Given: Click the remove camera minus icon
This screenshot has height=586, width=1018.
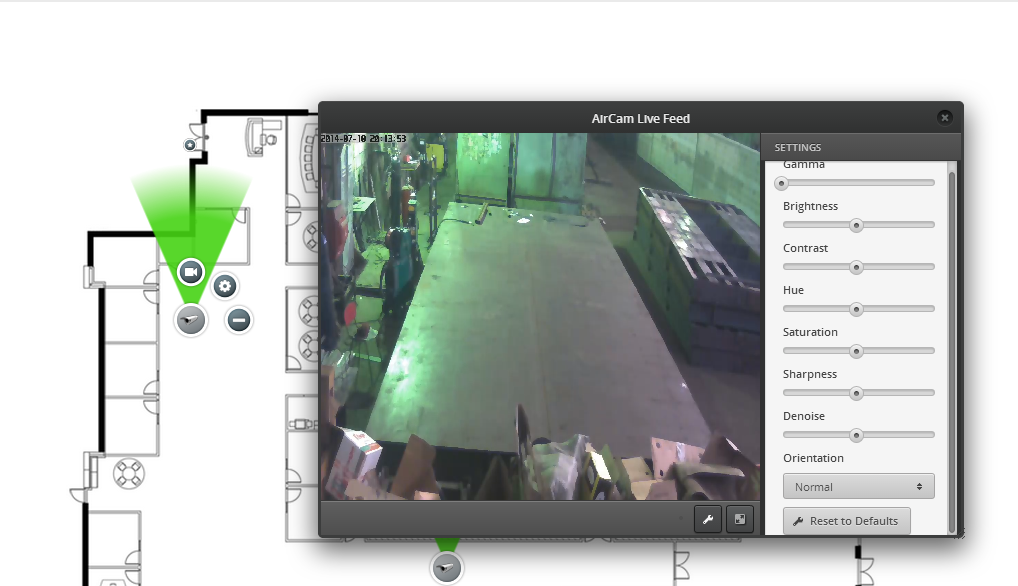Looking at the screenshot, I should click(x=238, y=320).
